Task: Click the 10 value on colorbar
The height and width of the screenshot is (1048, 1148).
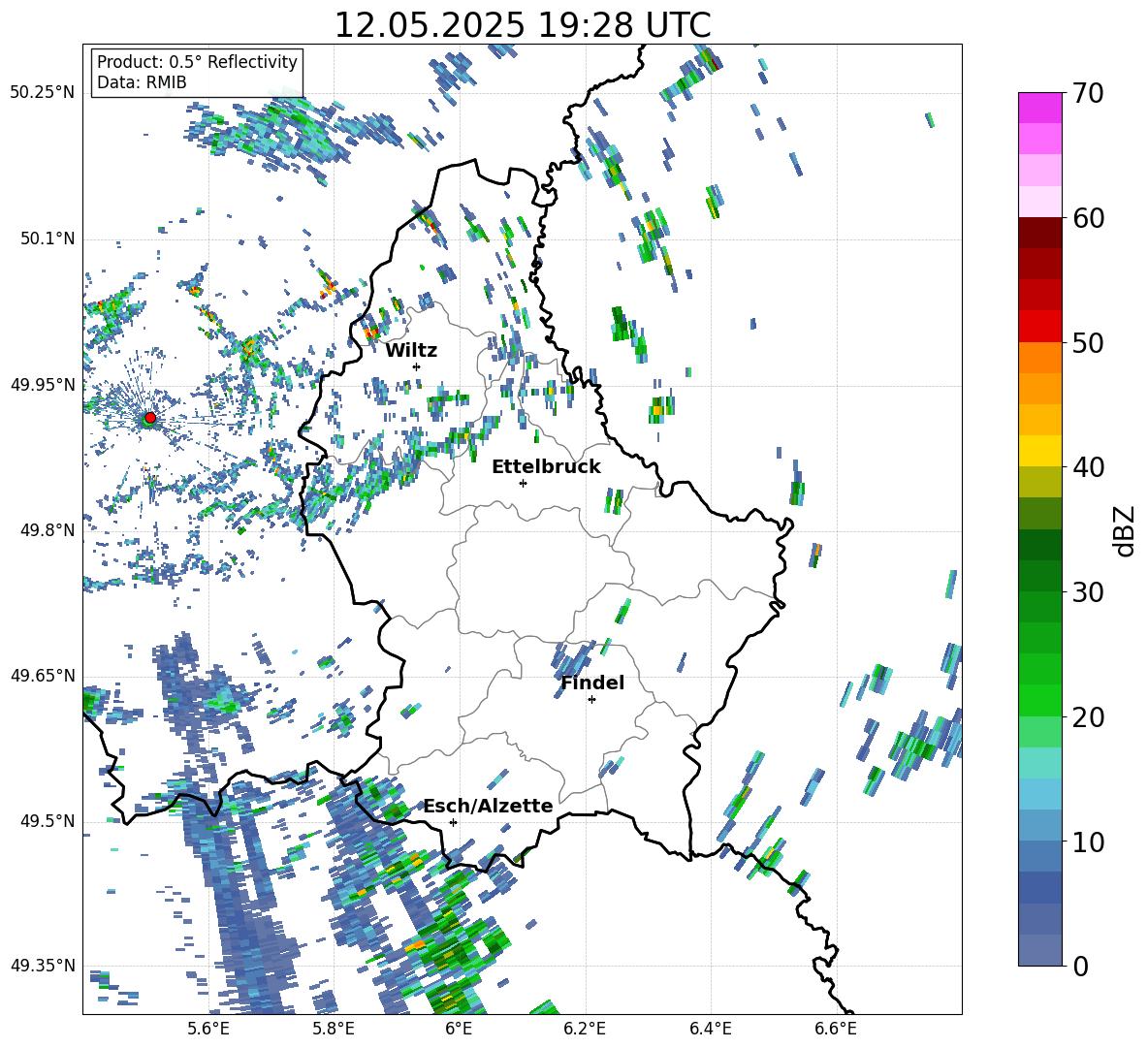Action: [x=1088, y=842]
